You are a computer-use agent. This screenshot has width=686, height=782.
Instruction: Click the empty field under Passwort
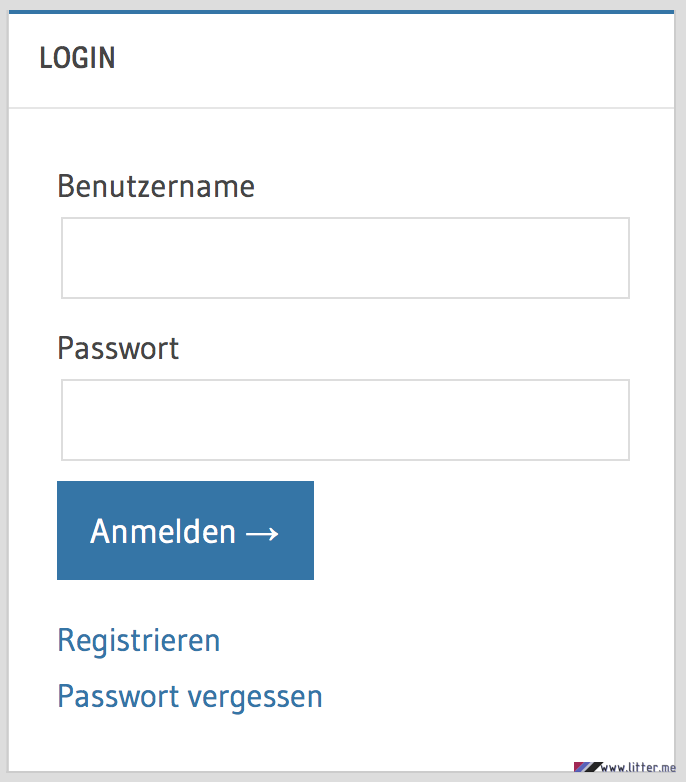[x=345, y=420]
